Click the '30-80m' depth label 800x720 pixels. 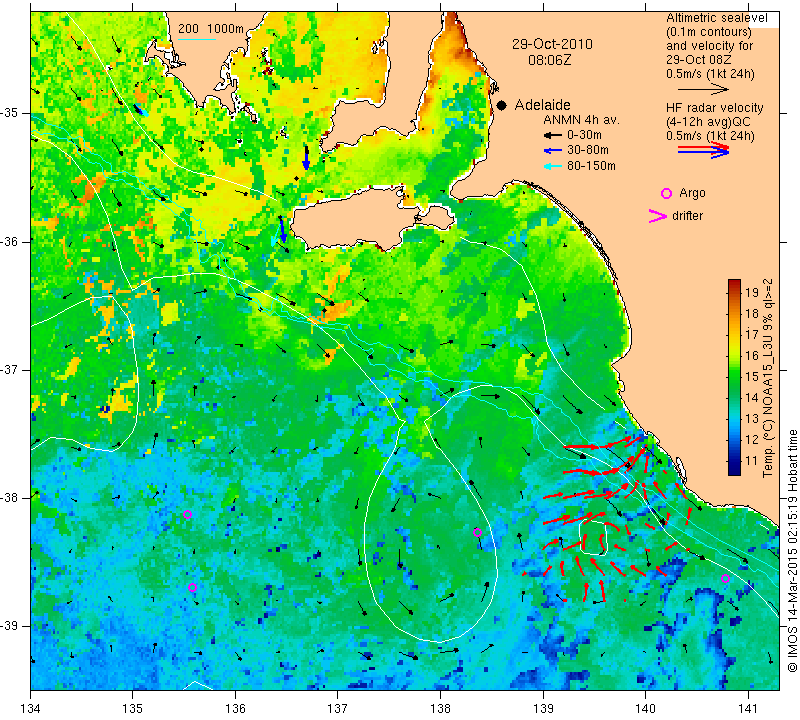[x=588, y=151]
